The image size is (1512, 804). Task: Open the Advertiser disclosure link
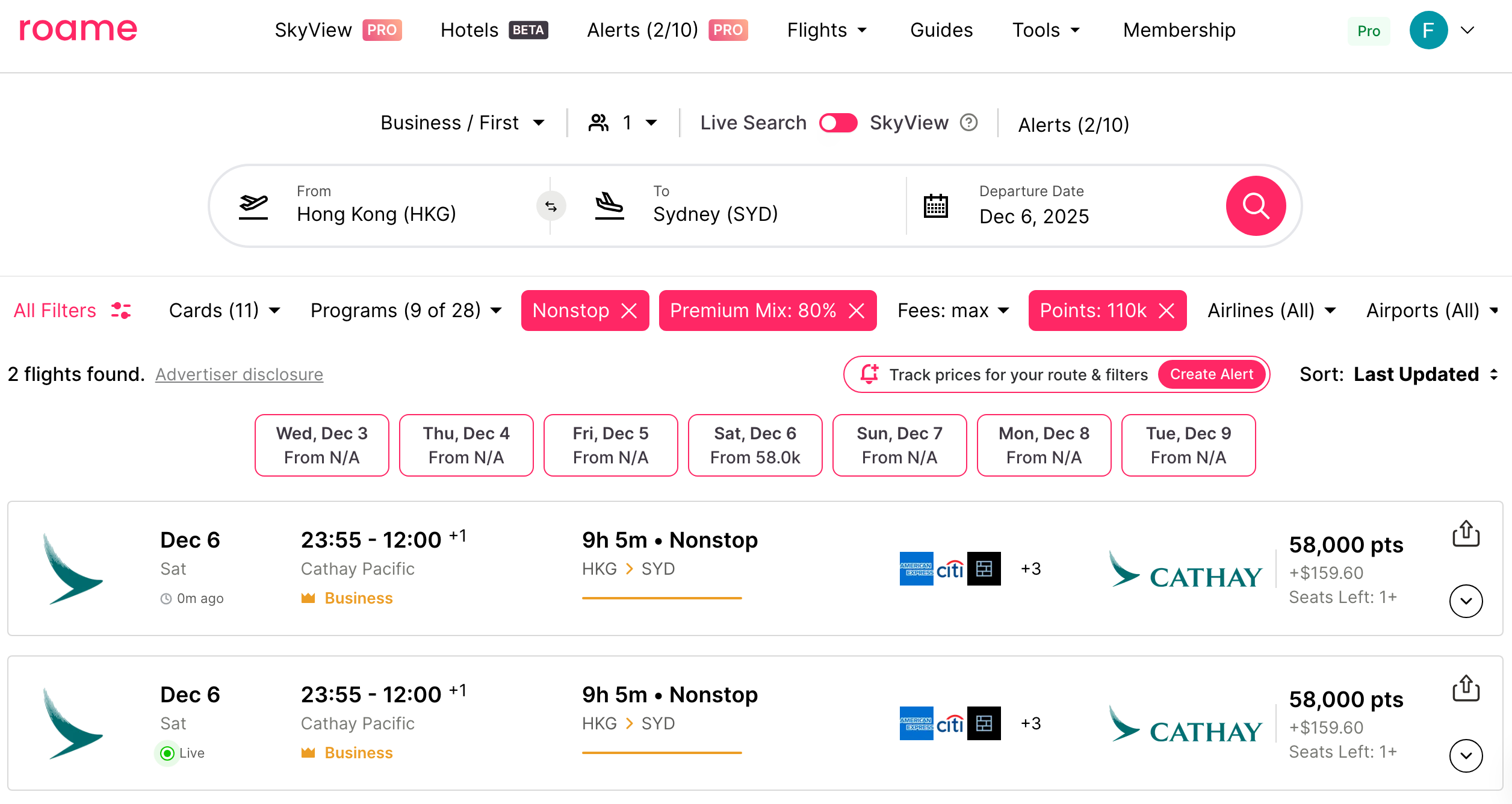click(x=239, y=374)
